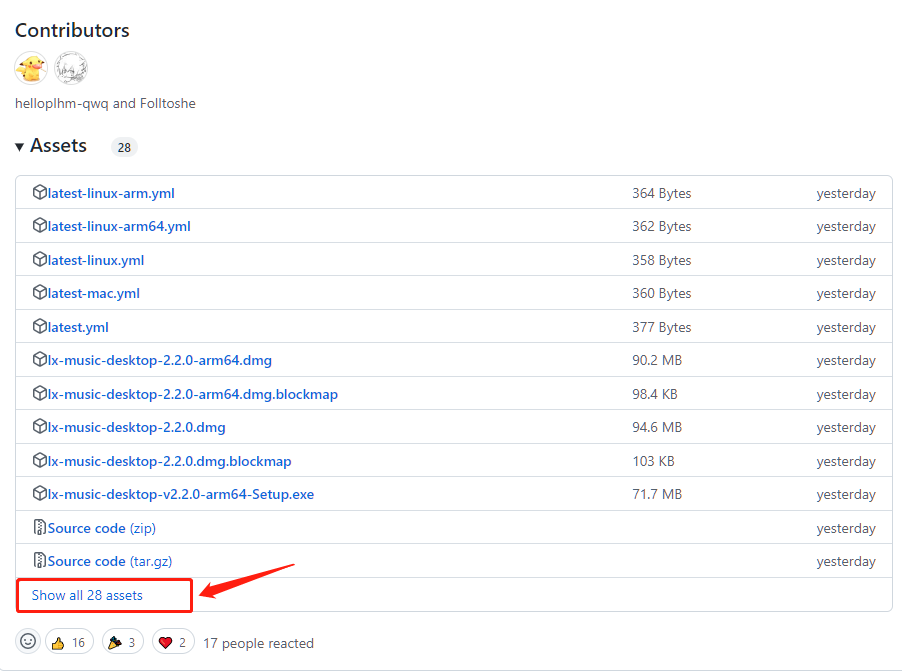Click the package icon beside latest-linux-arm.yml
The width and height of the screenshot is (902, 672).
point(40,193)
